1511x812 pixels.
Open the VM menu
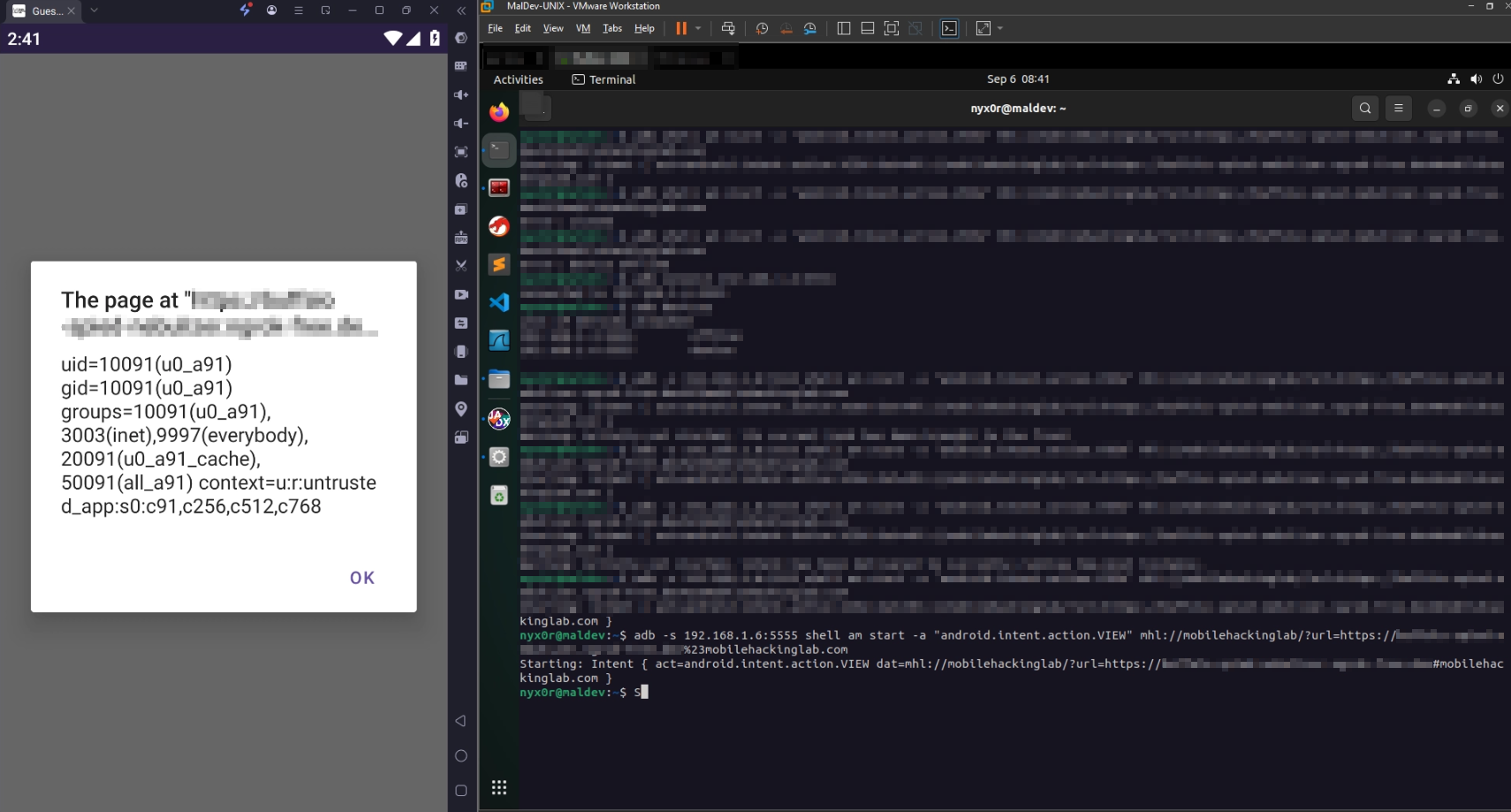coord(583,28)
